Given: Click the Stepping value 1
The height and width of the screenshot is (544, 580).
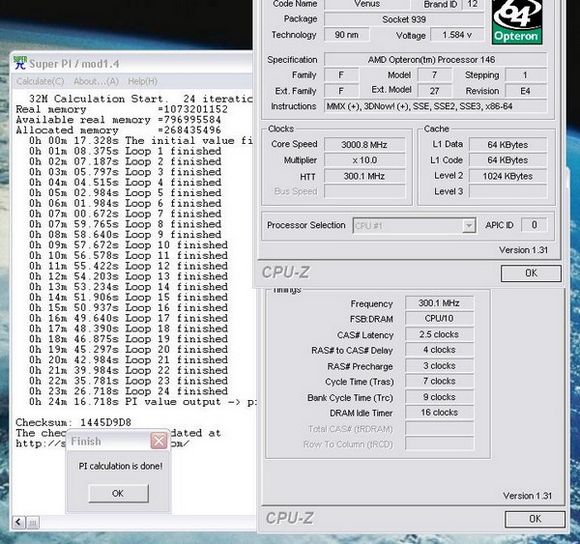Looking at the screenshot, I should pos(526,75).
